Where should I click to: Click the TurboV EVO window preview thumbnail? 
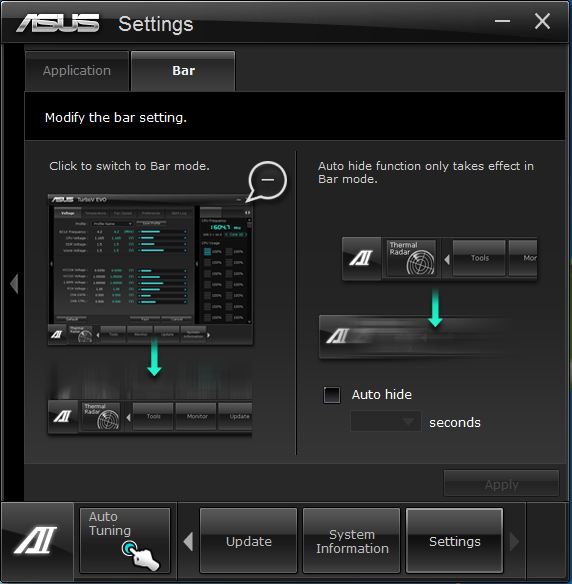click(x=150, y=270)
